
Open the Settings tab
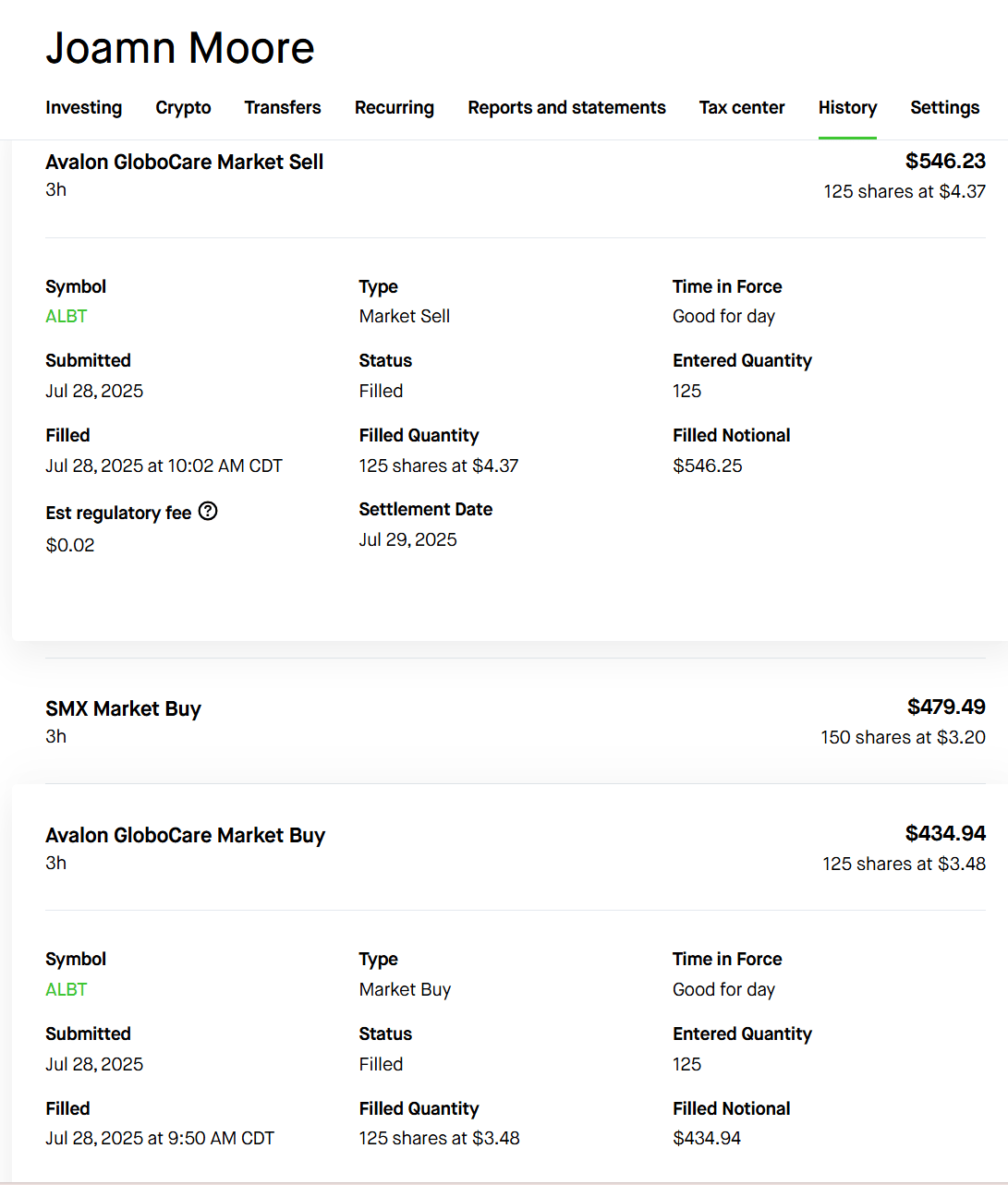point(944,107)
